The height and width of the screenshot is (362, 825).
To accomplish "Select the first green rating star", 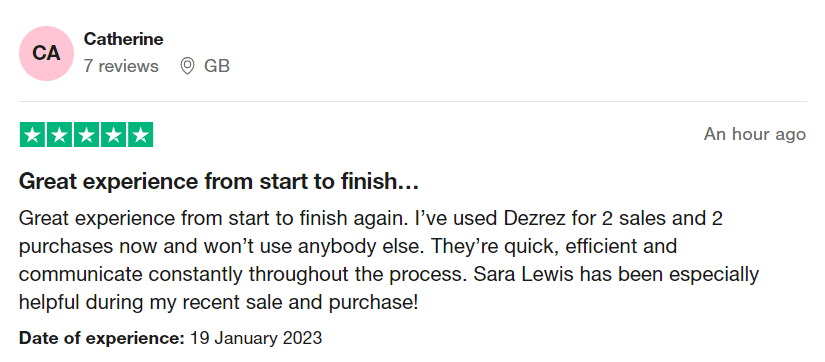I will pos(33,135).
